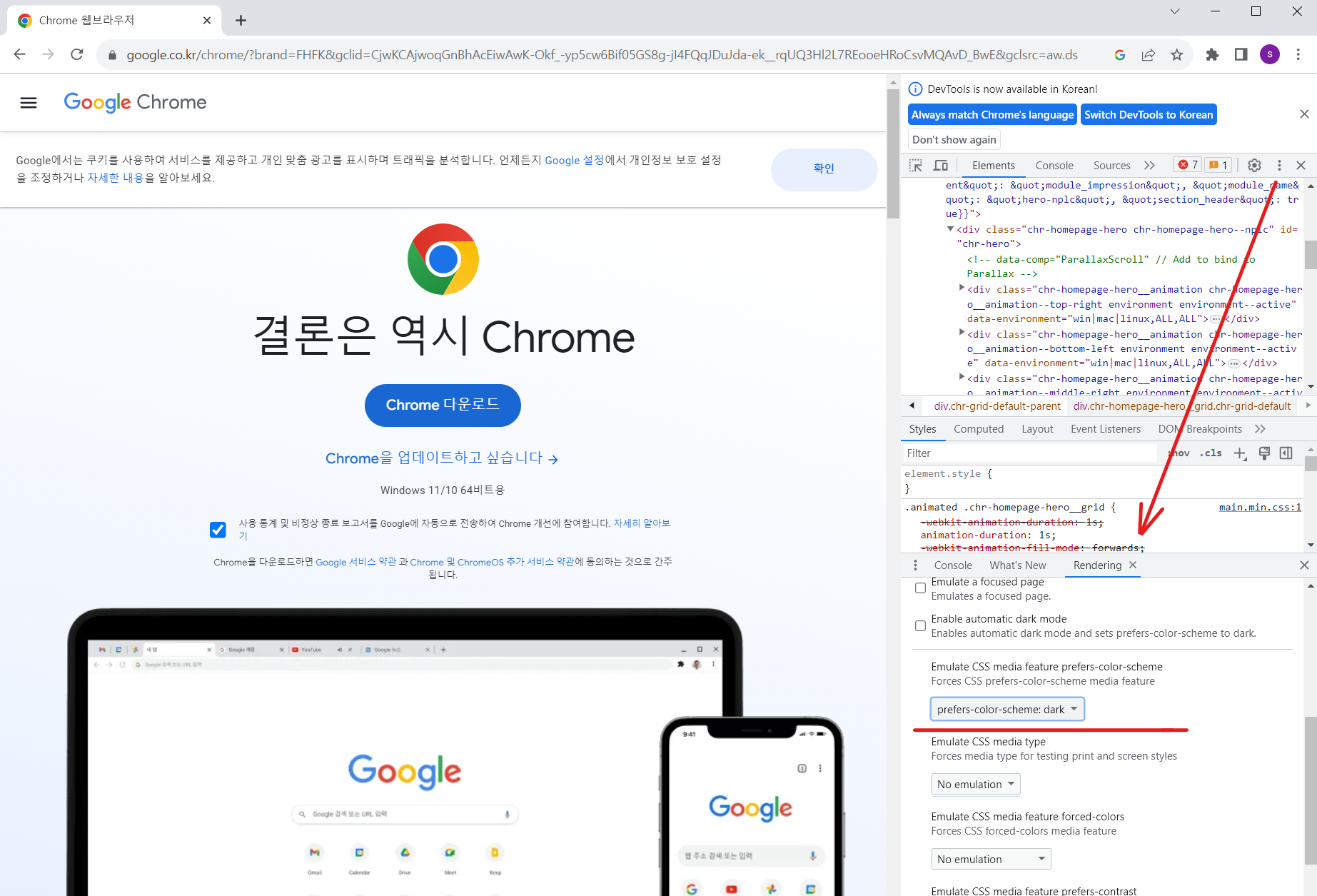Expand the bottom-left animation div node
The width and height of the screenshot is (1317, 896).
(962, 333)
